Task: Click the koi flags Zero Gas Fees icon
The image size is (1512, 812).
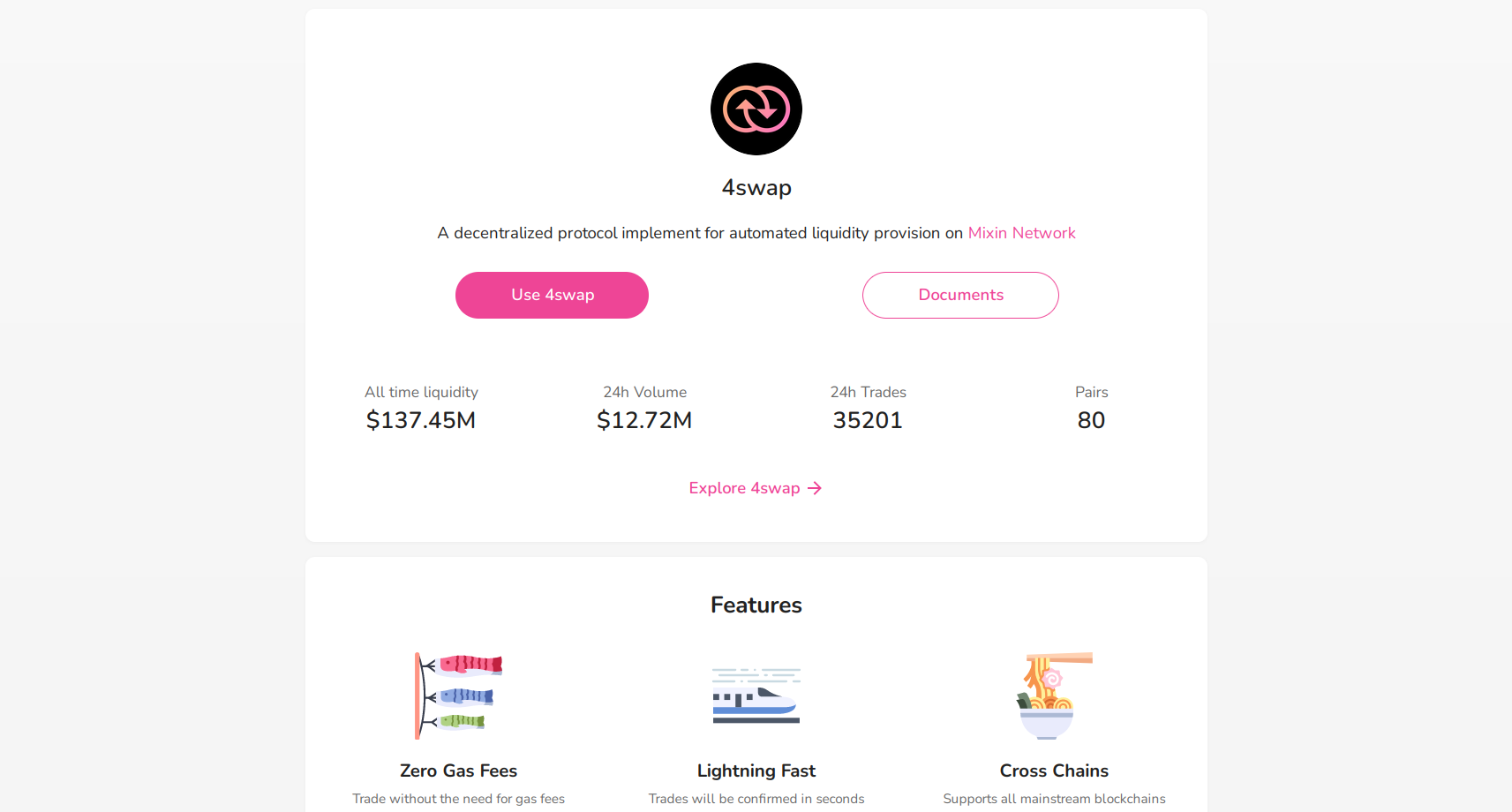Action: (458, 695)
